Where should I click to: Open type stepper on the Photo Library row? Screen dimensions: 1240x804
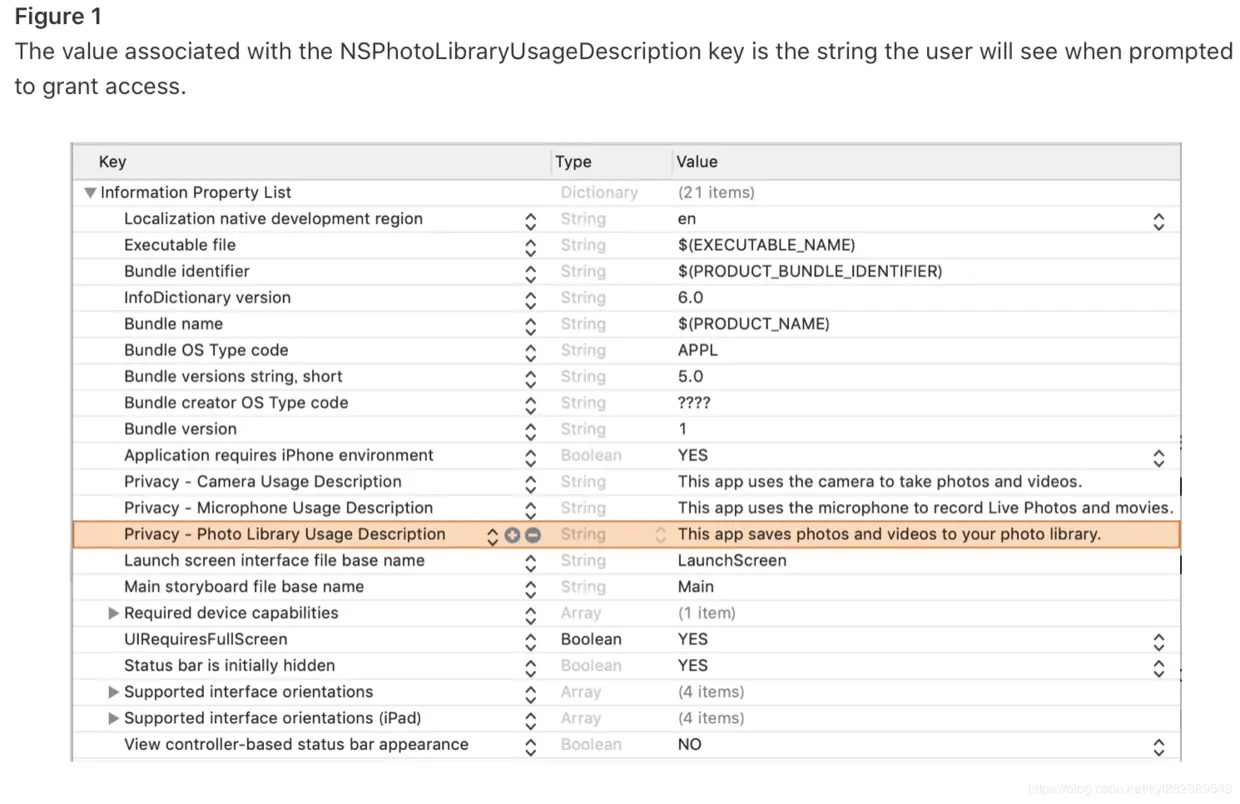click(x=660, y=535)
